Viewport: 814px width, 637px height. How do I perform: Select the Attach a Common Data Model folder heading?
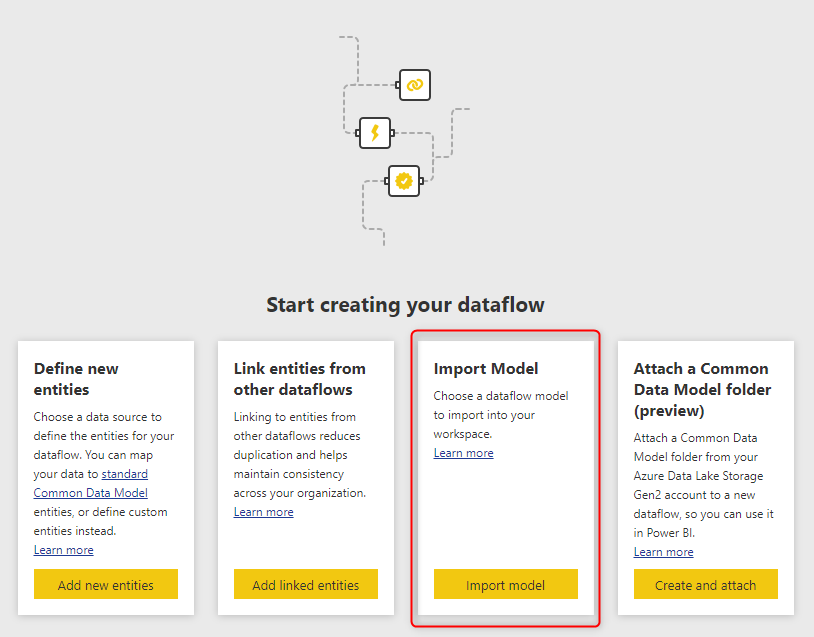702,389
